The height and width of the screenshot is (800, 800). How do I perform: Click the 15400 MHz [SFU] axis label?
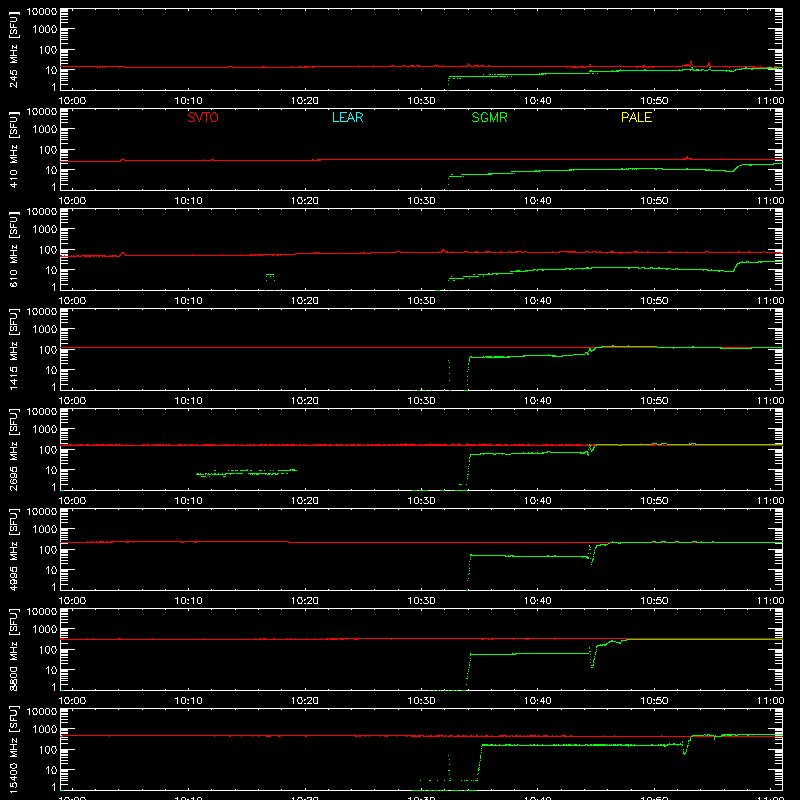click(x=13, y=749)
